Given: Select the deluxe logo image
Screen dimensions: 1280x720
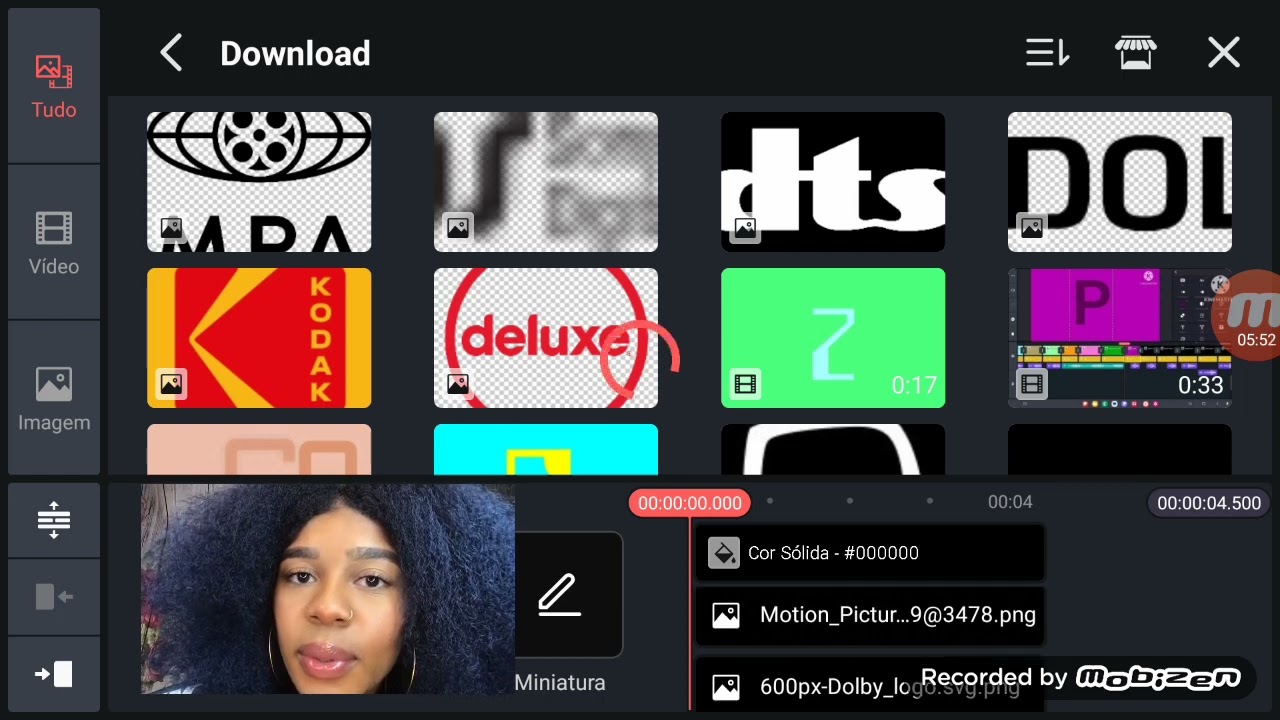Looking at the screenshot, I should (546, 338).
